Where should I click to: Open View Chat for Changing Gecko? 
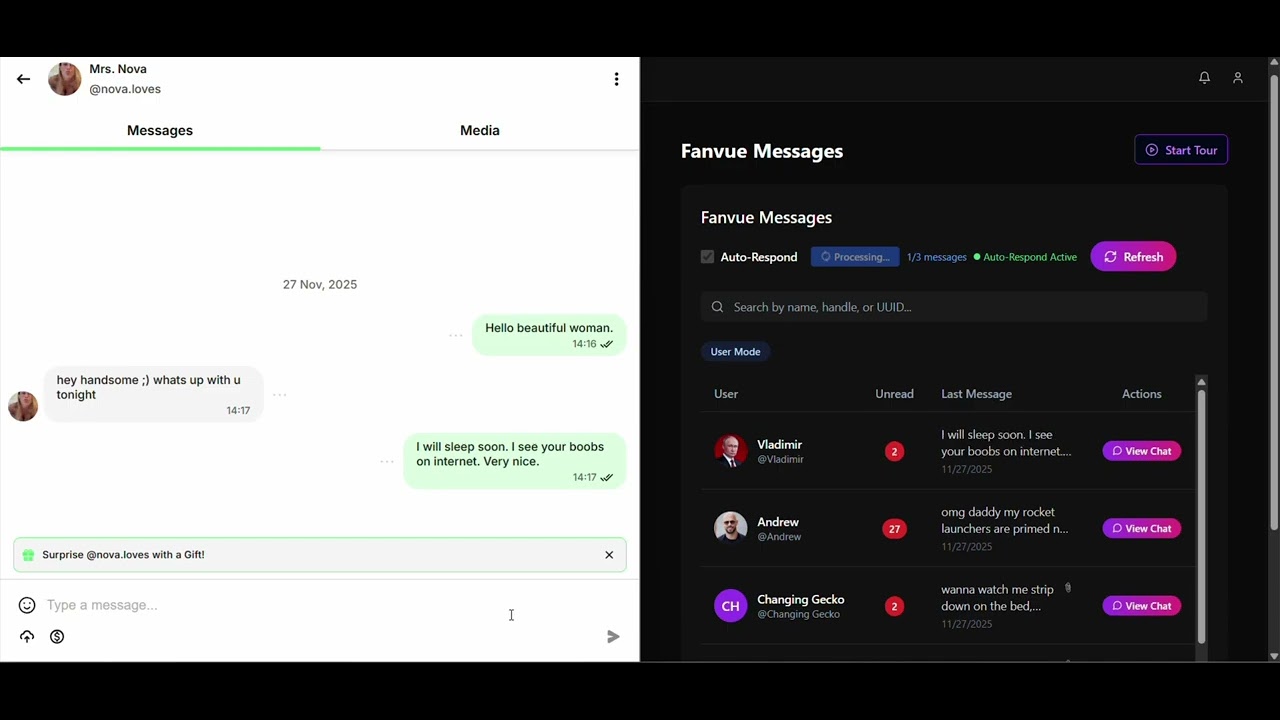pyautogui.click(x=1142, y=606)
